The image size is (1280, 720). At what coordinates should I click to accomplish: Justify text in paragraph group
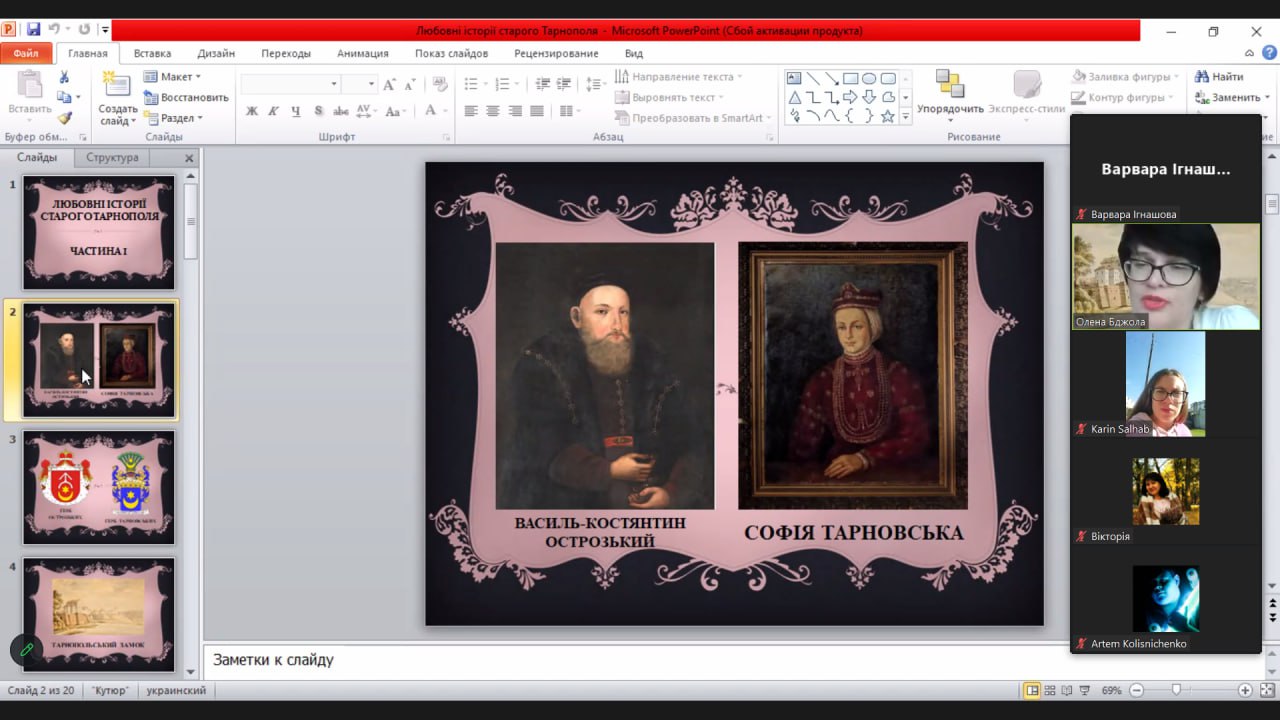tap(537, 111)
